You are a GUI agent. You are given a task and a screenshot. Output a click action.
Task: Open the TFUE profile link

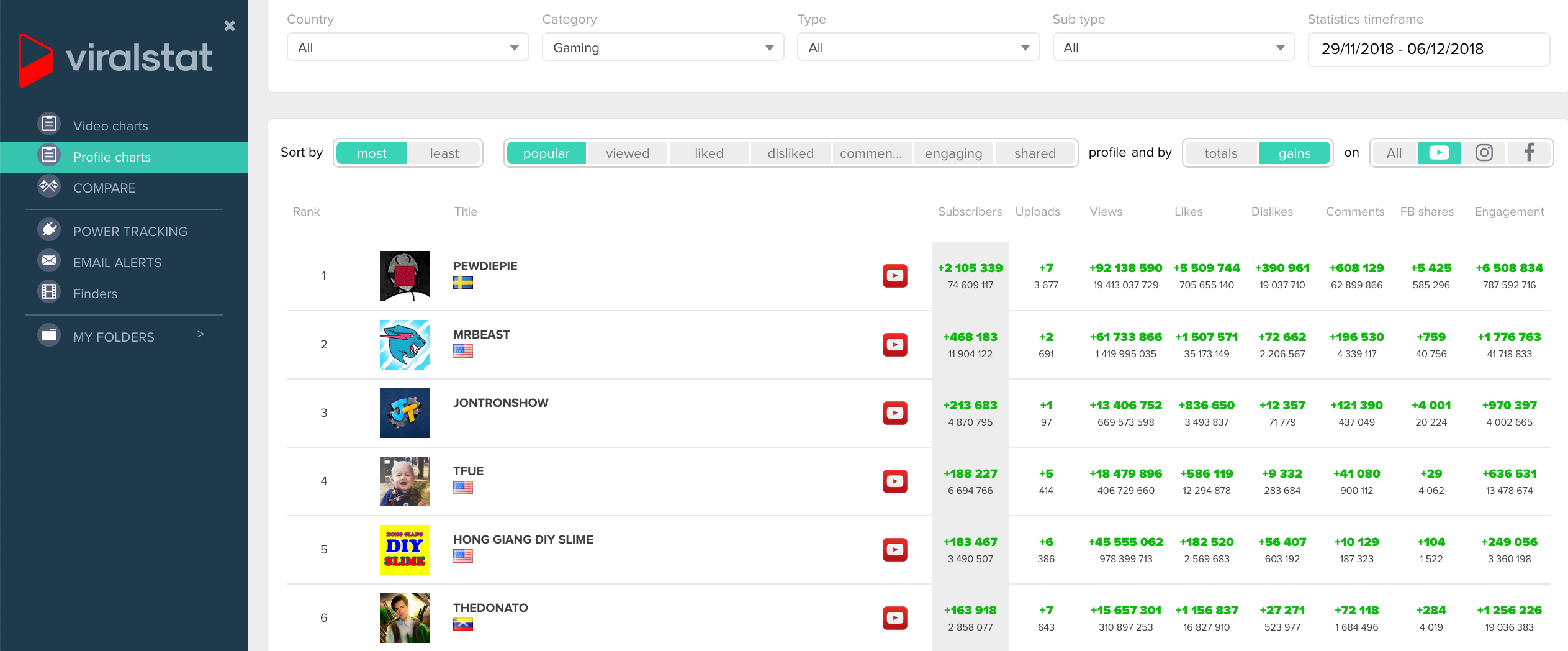click(468, 471)
